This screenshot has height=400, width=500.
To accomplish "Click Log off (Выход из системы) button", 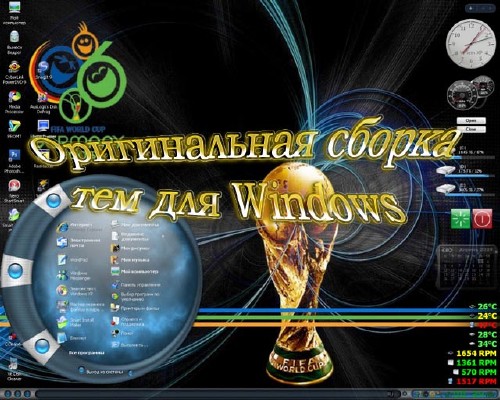I will pos(101,371).
